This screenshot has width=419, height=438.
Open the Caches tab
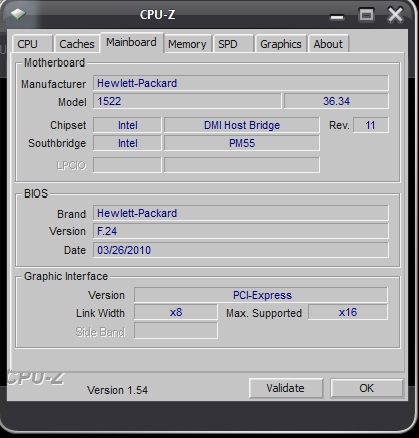[x=77, y=44]
